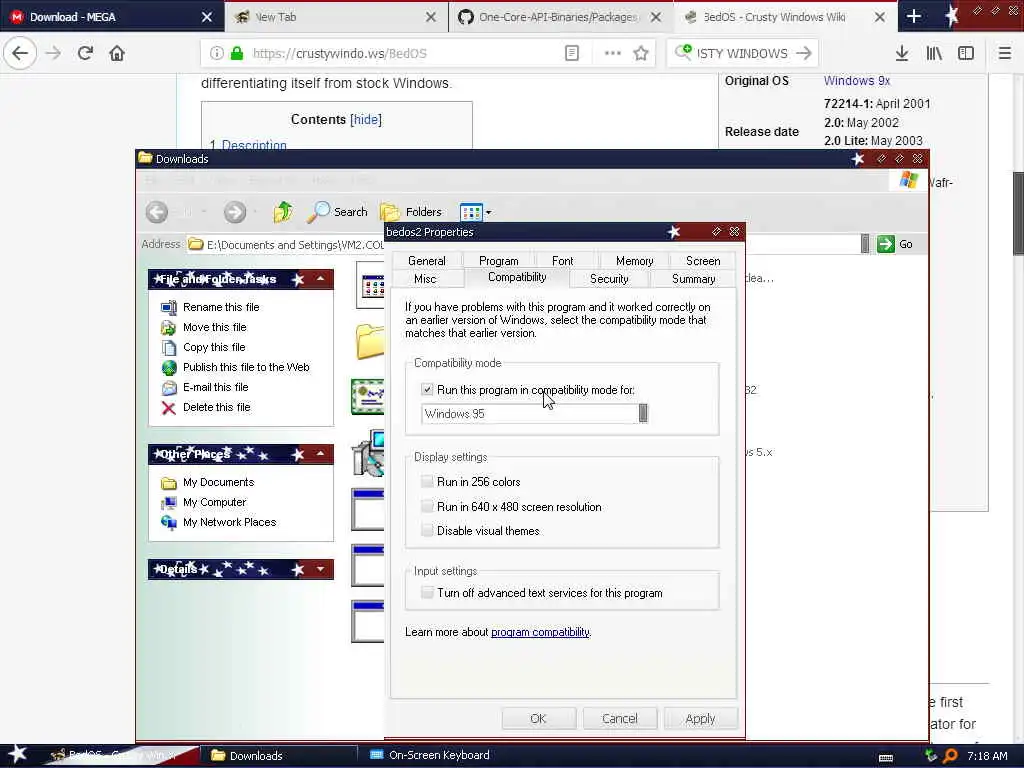
Task: Hide the wiki Contents box
Action: (366, 120)
